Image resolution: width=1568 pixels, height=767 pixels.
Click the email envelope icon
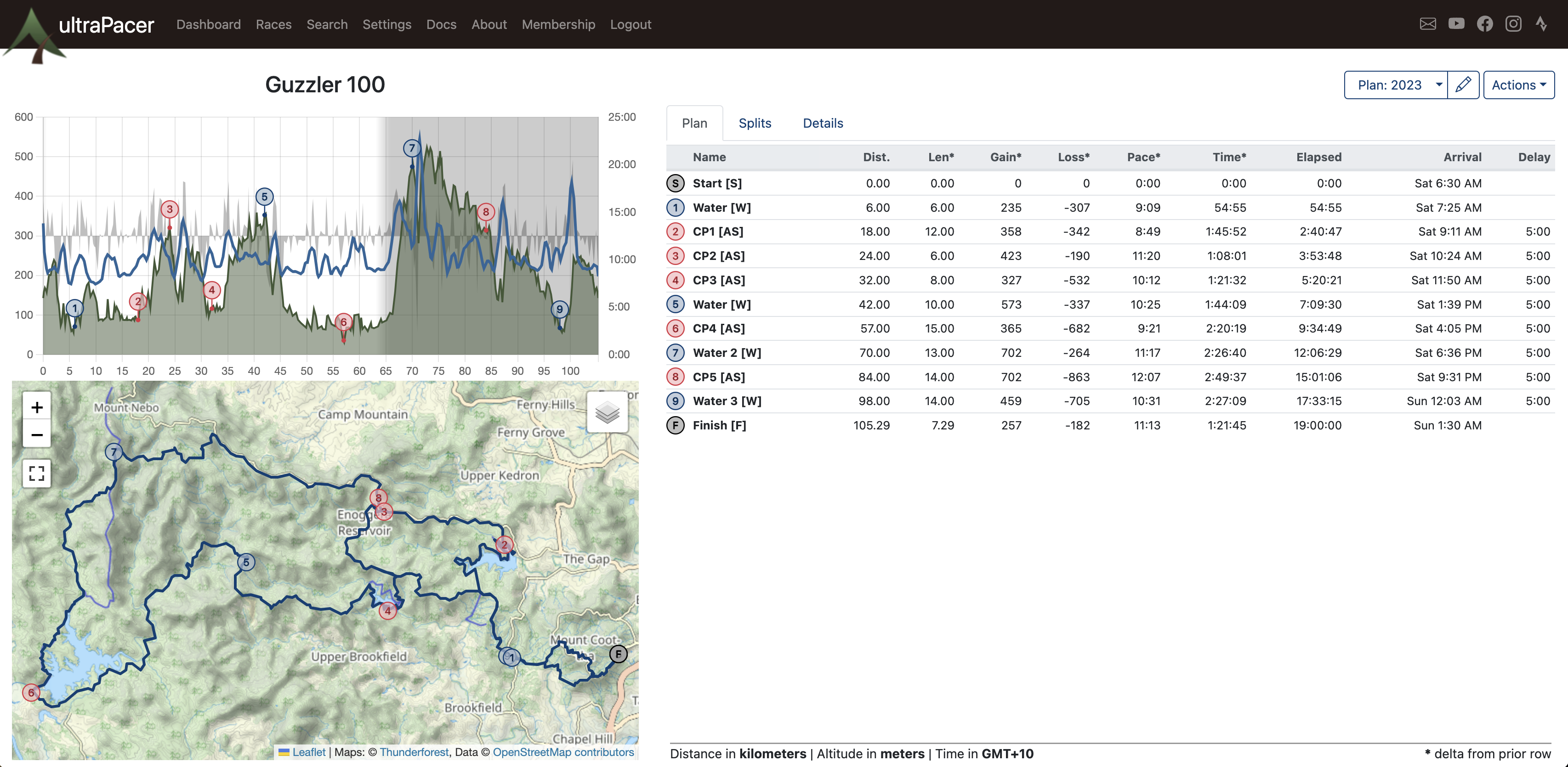pyautogui.click(x=1427, y=24)
